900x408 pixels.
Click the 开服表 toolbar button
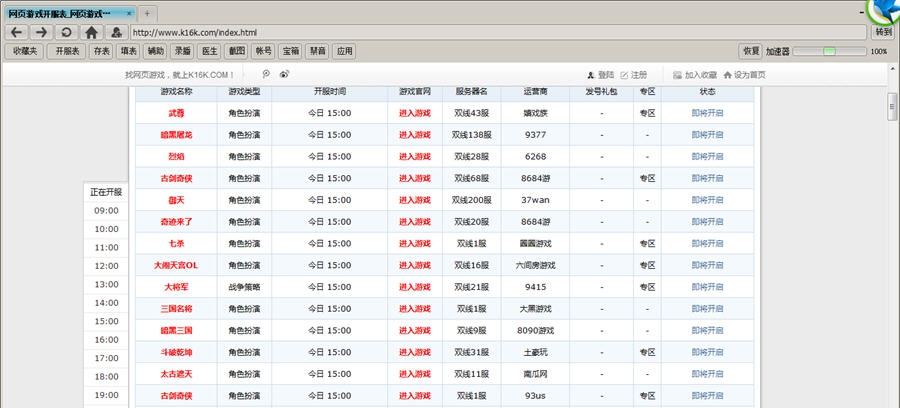(67, 51)
